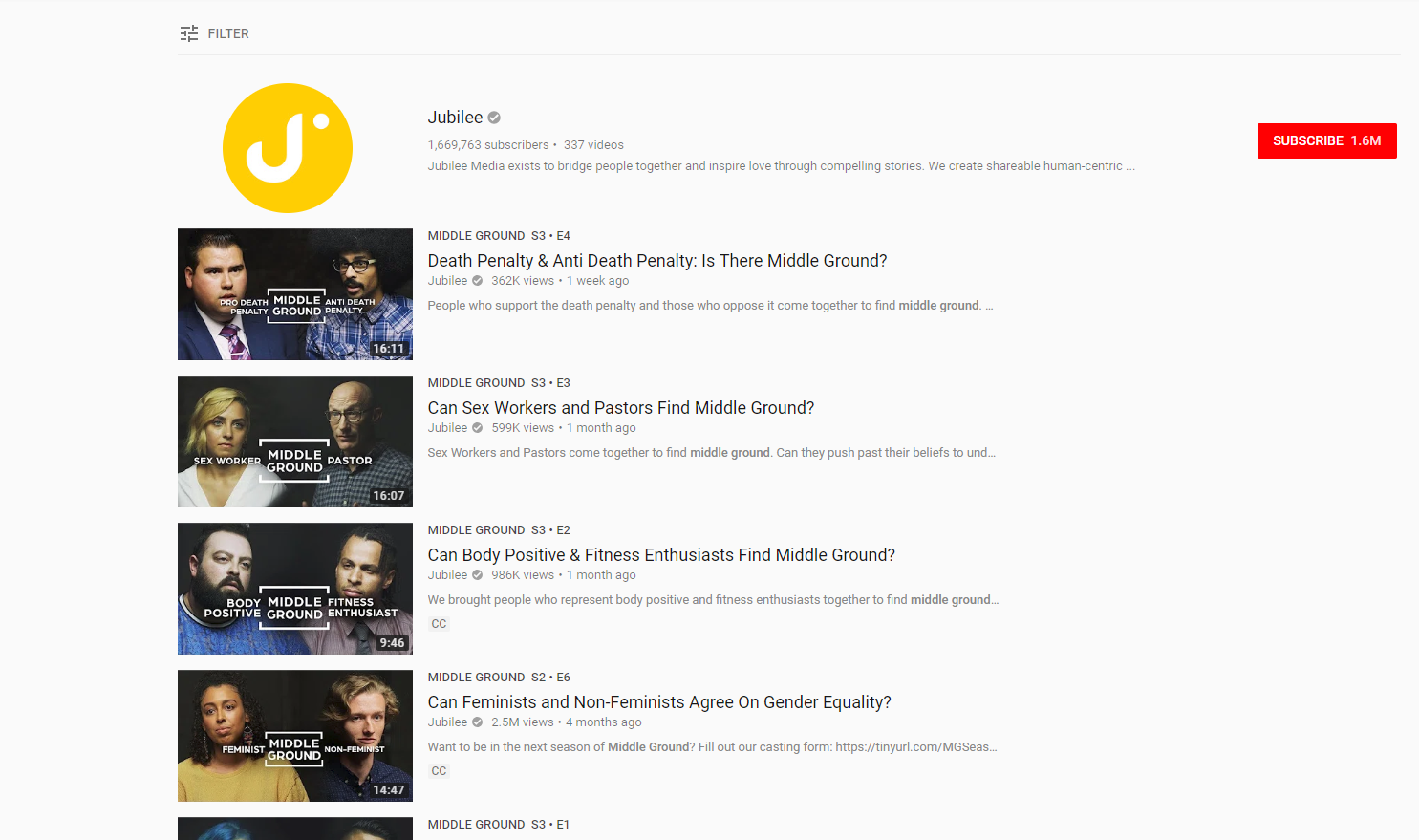Open the Sex Workers and Pastors thumbnail
Viewport: 1419px width, 840px height.
click(x=295, y=442)
